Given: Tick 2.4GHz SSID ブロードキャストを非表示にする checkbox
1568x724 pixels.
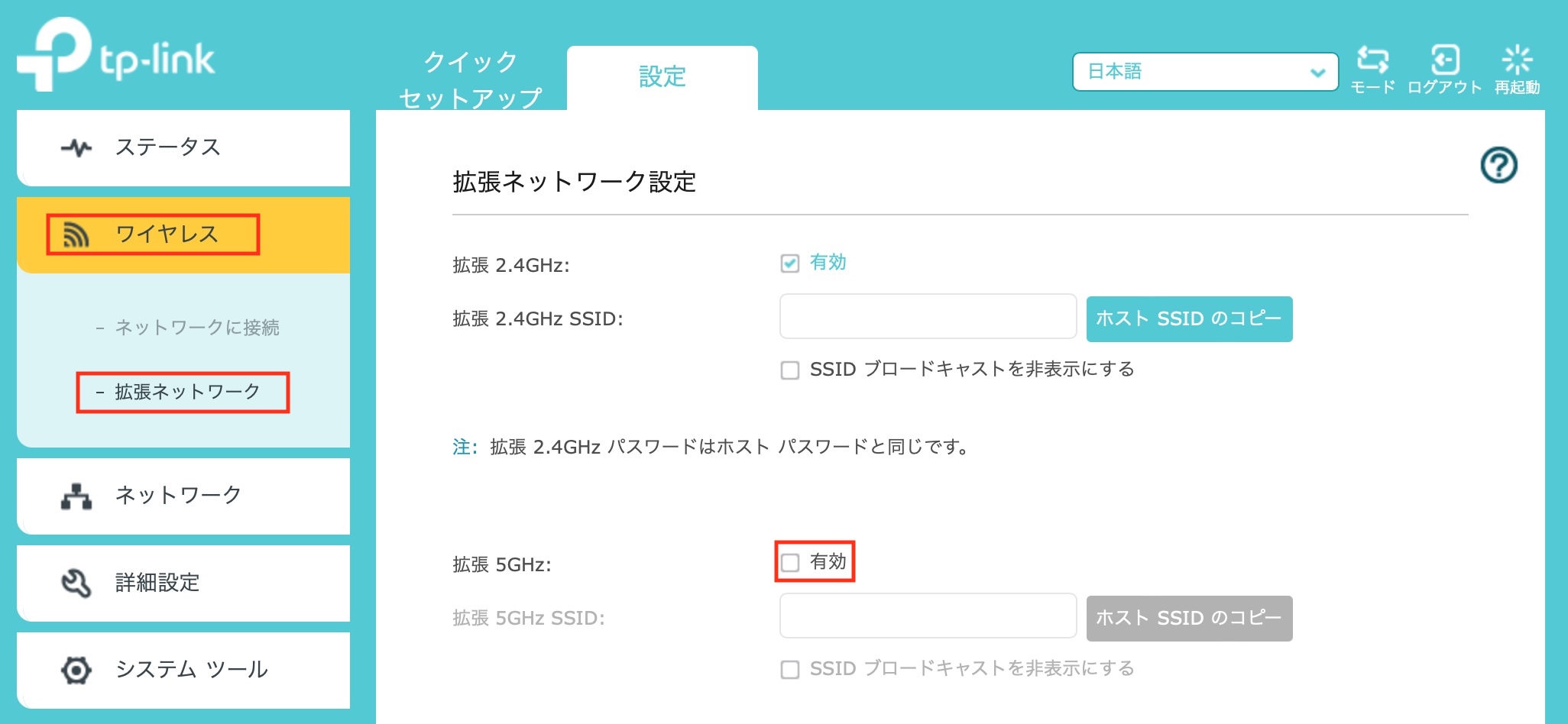Looking at the screenshot, I should click(x=790, y=370).
